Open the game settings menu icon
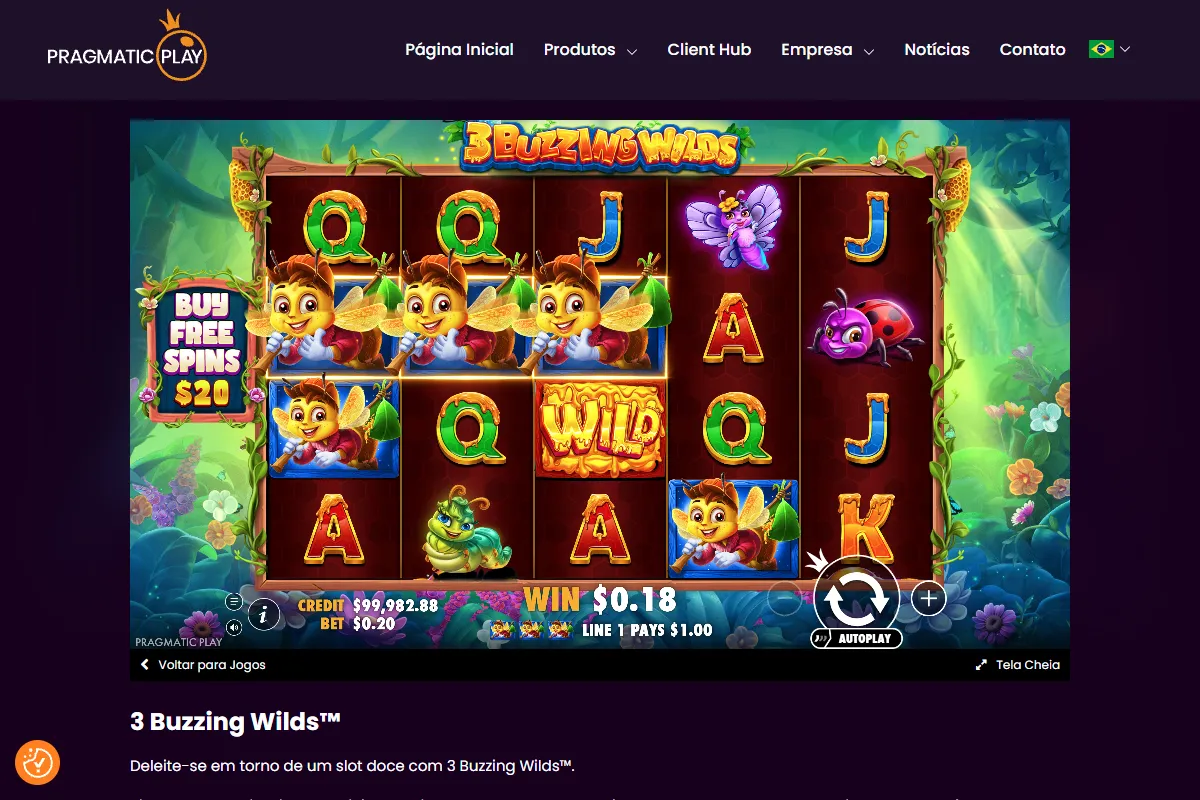The height and width of the screenshot is (800, 1200). pyautogui.click(x=234, y=601)
